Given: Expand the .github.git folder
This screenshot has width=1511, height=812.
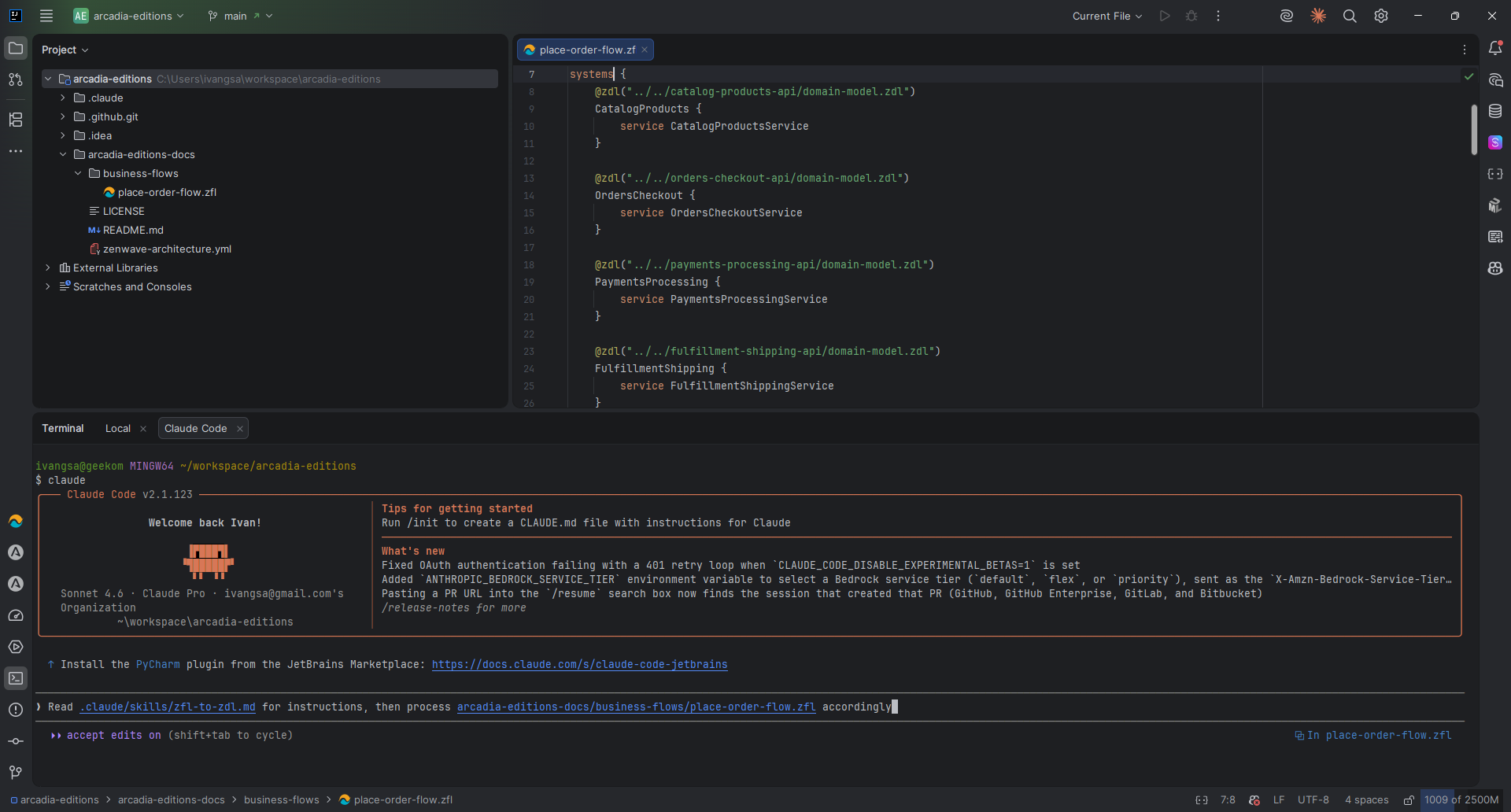Looking at the screenshot, I should 63,116.
